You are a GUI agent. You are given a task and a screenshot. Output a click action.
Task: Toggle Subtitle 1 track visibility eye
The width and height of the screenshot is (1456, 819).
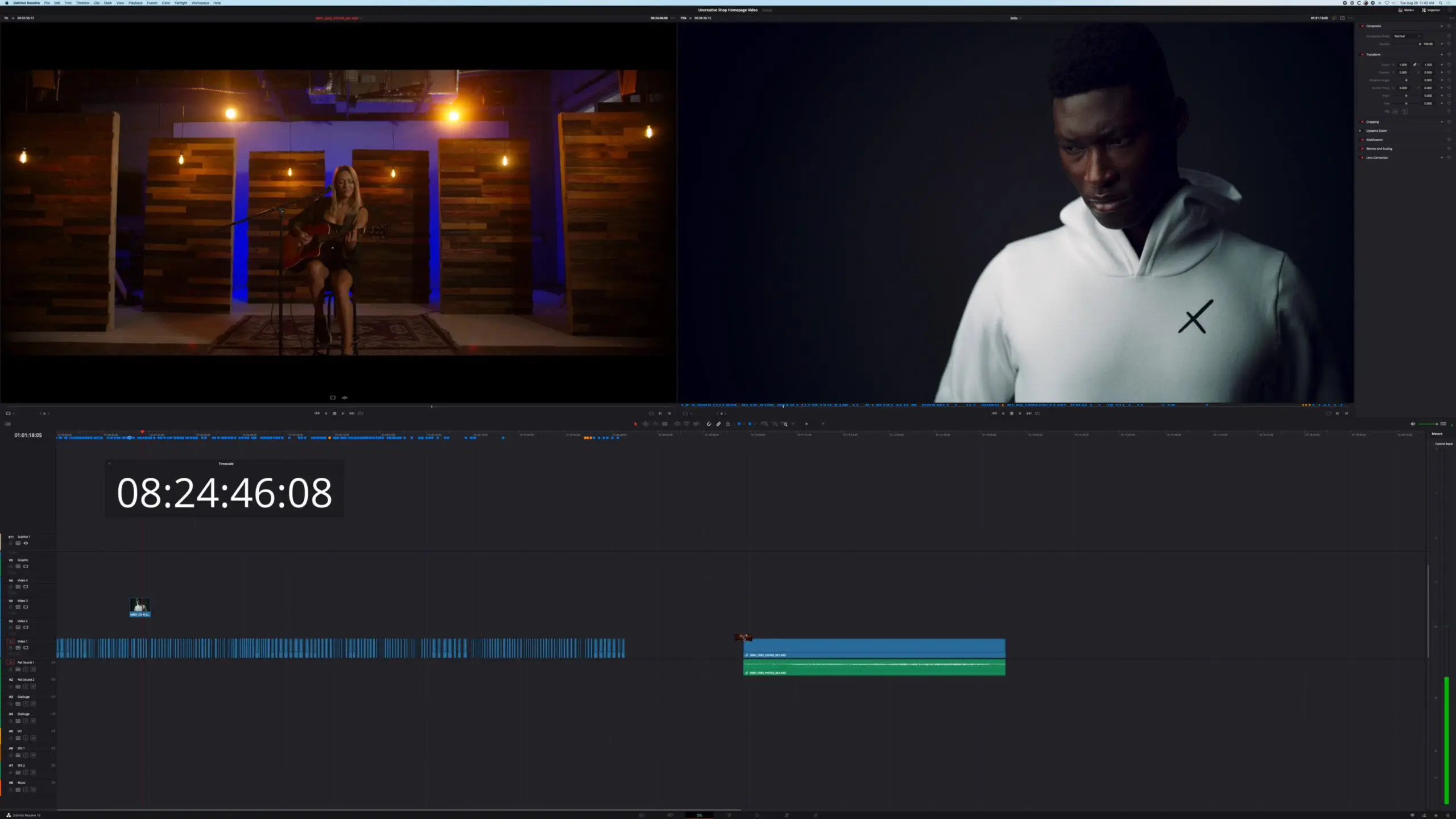26,543
